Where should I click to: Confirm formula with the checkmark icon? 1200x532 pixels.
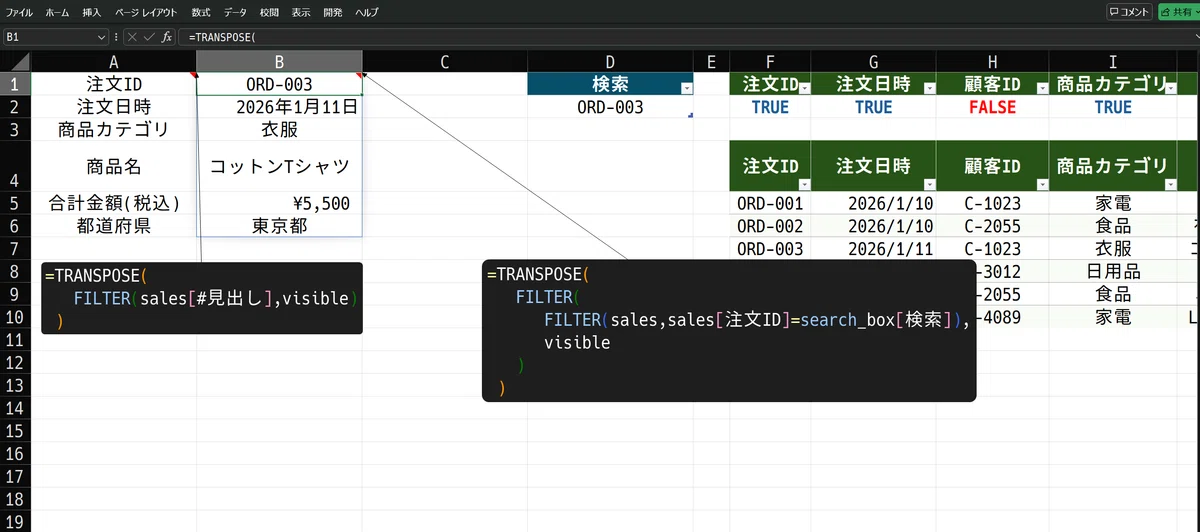(x=149, y=37)
